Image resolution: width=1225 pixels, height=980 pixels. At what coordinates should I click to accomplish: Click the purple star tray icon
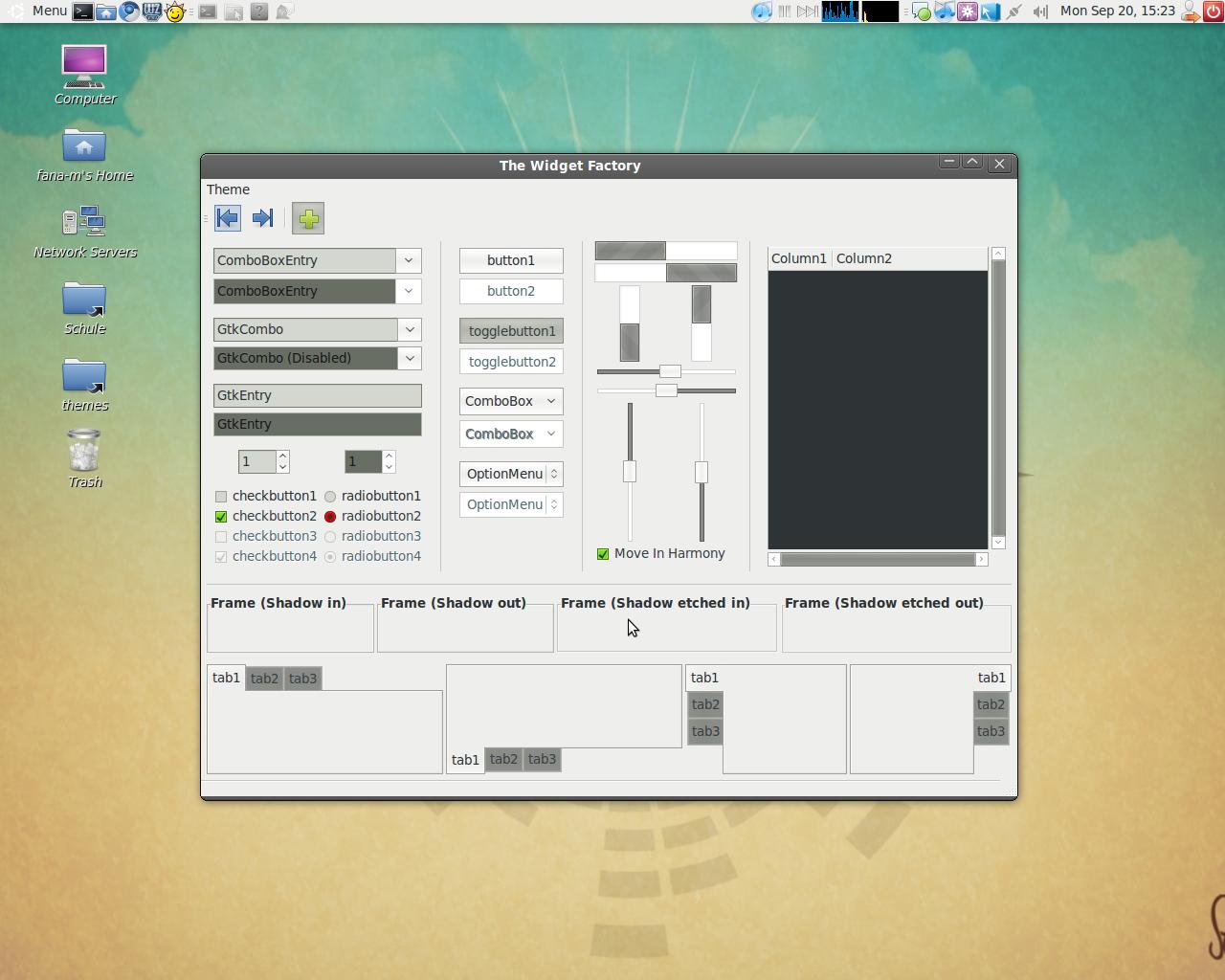[968, 11]
